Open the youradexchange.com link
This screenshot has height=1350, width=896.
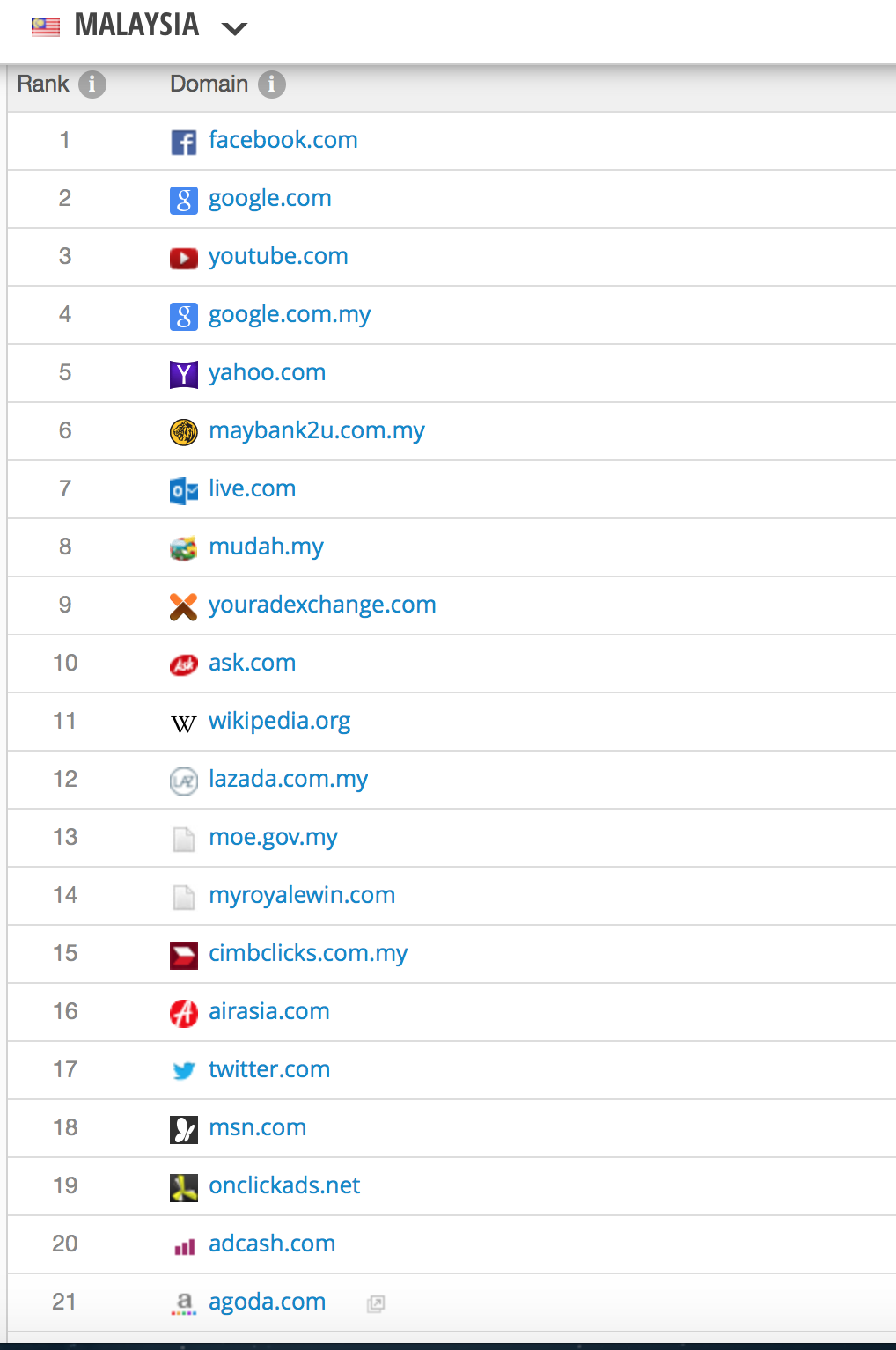point(322,605)
